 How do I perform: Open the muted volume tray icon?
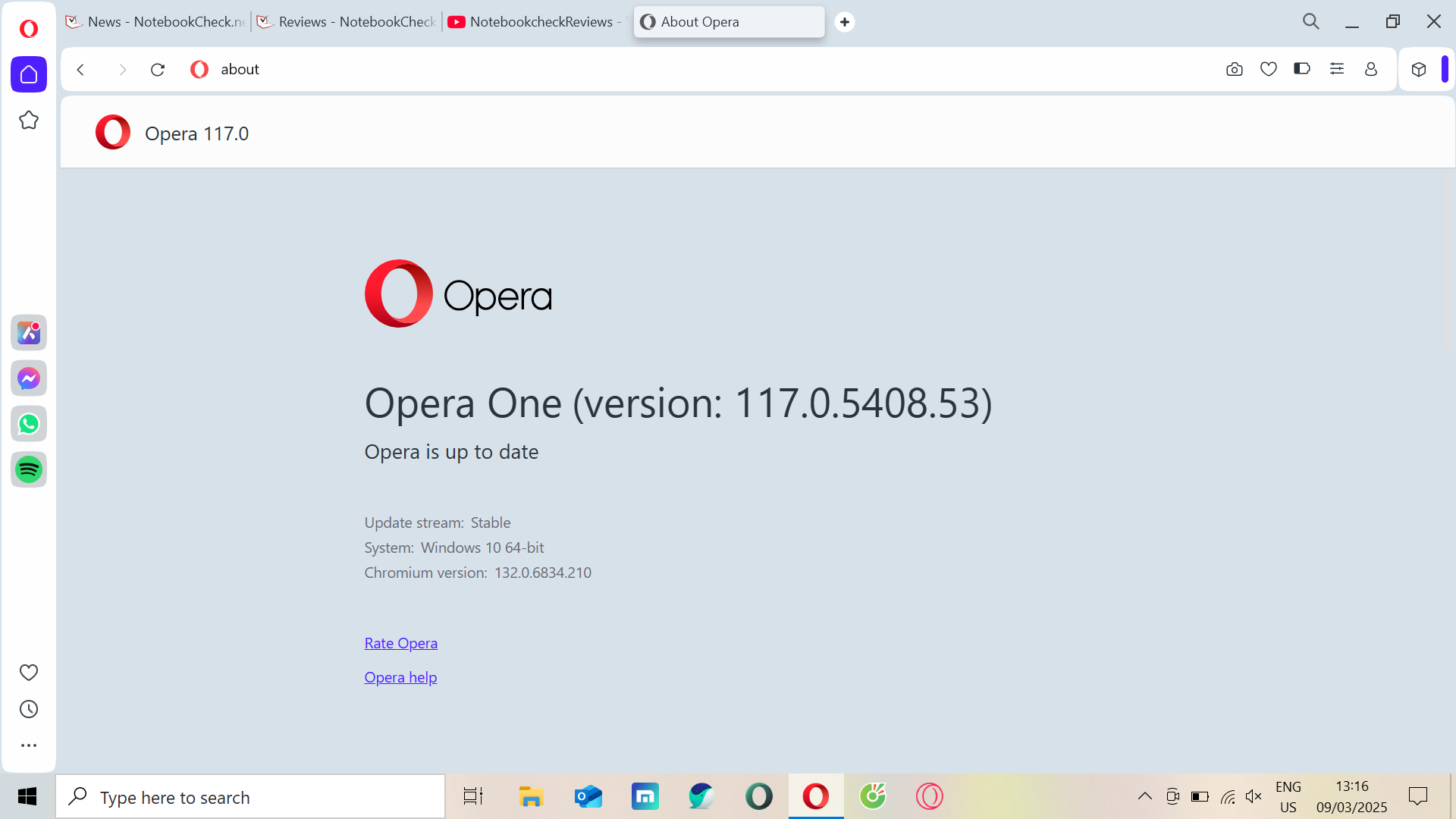(1254, 796)
